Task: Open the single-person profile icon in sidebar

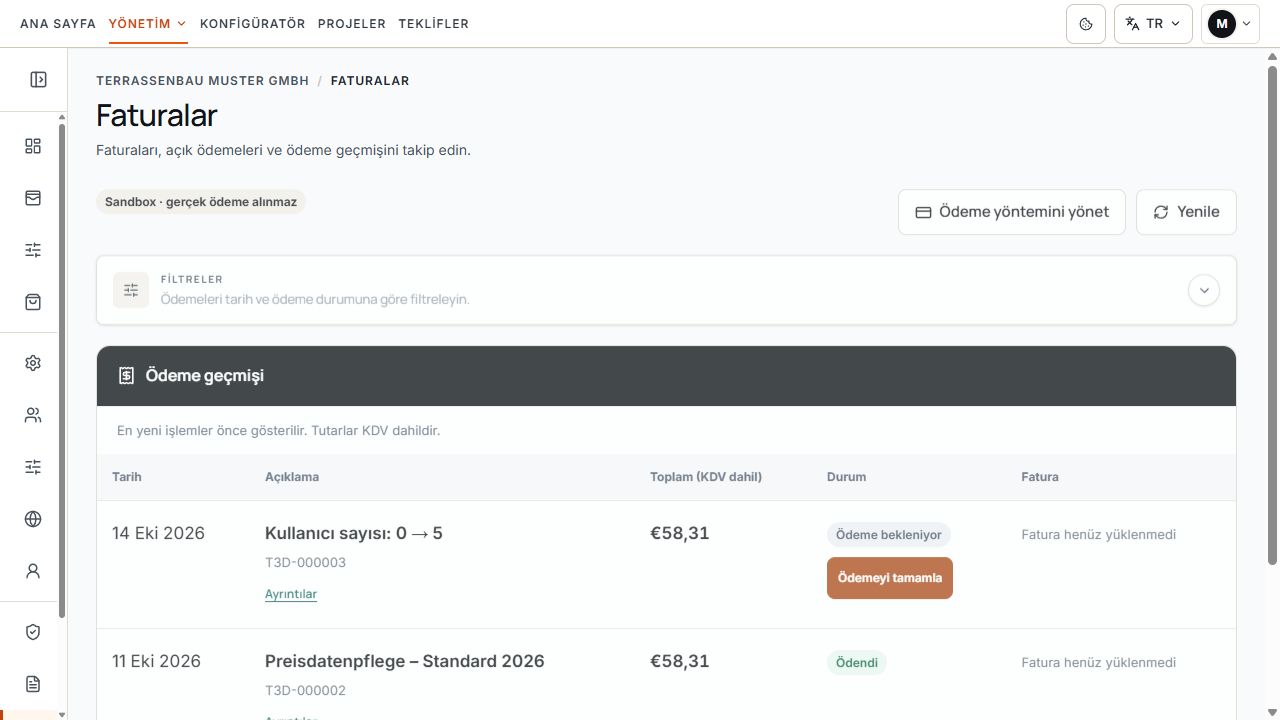Action: tap(33, 571)
